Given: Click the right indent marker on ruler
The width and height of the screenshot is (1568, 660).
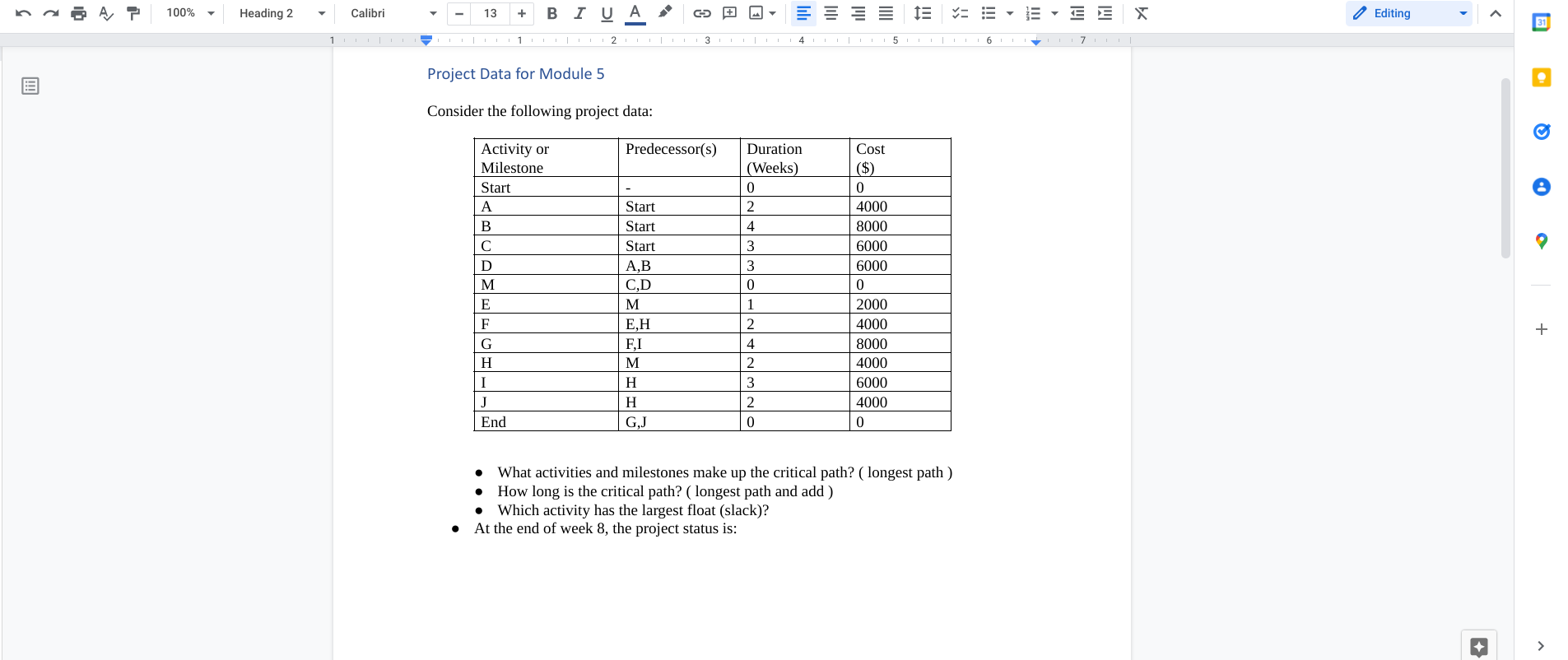Looking at the screenshot, I should tap(1036, 41).
